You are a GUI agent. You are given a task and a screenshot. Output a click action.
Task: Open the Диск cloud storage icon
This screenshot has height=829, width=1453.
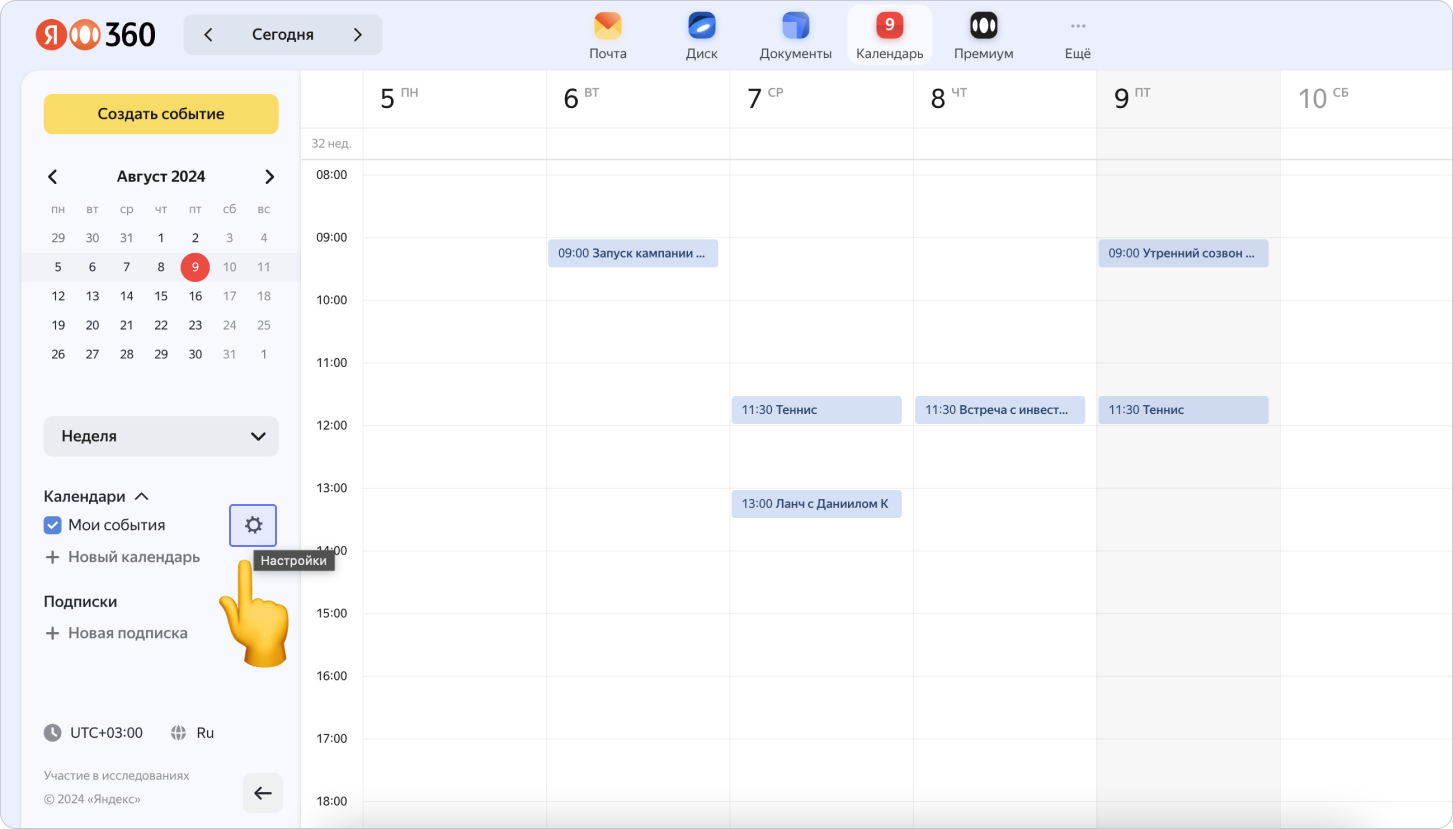[x=701, y=27]
